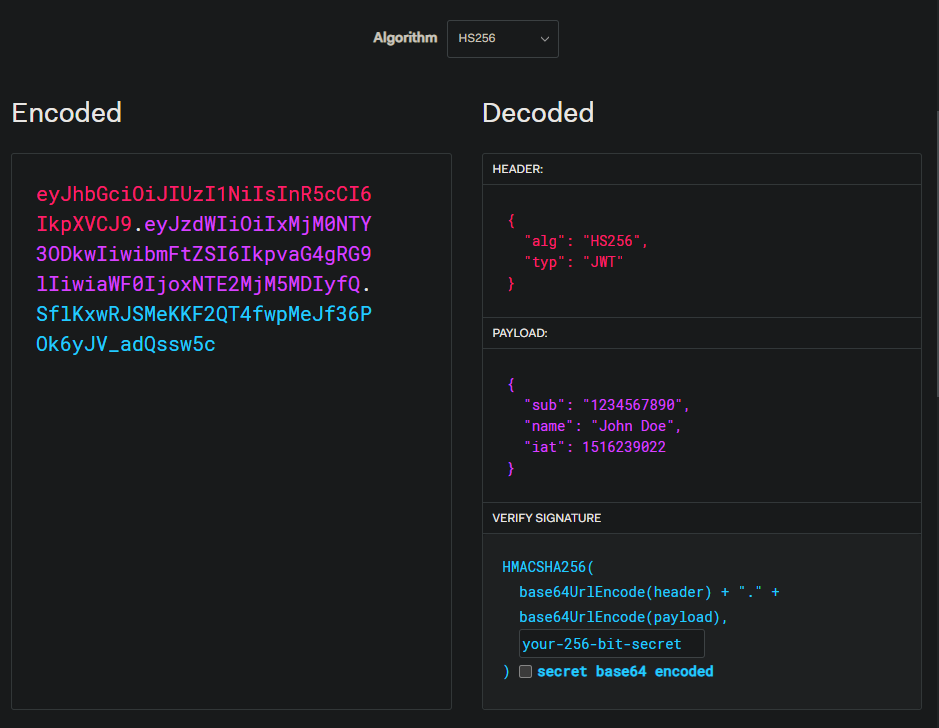Click the red header segment of the encoded token
939x728 pixels.
pyautogui.click(x=204, y=194)
